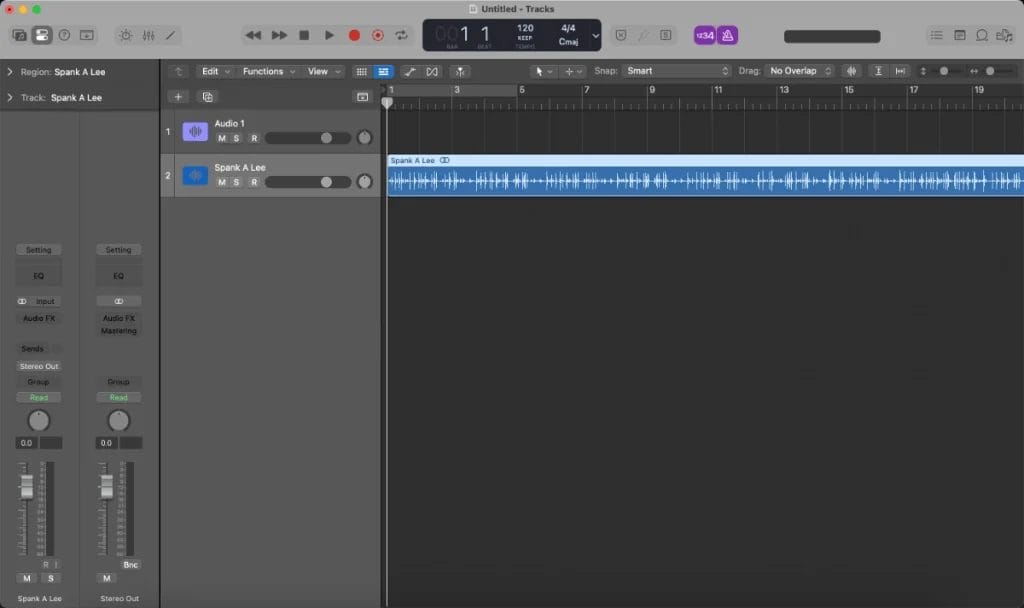Expand the Region: Spank A Lee inspector
The image size is (1024, 608).
(10, 71)
